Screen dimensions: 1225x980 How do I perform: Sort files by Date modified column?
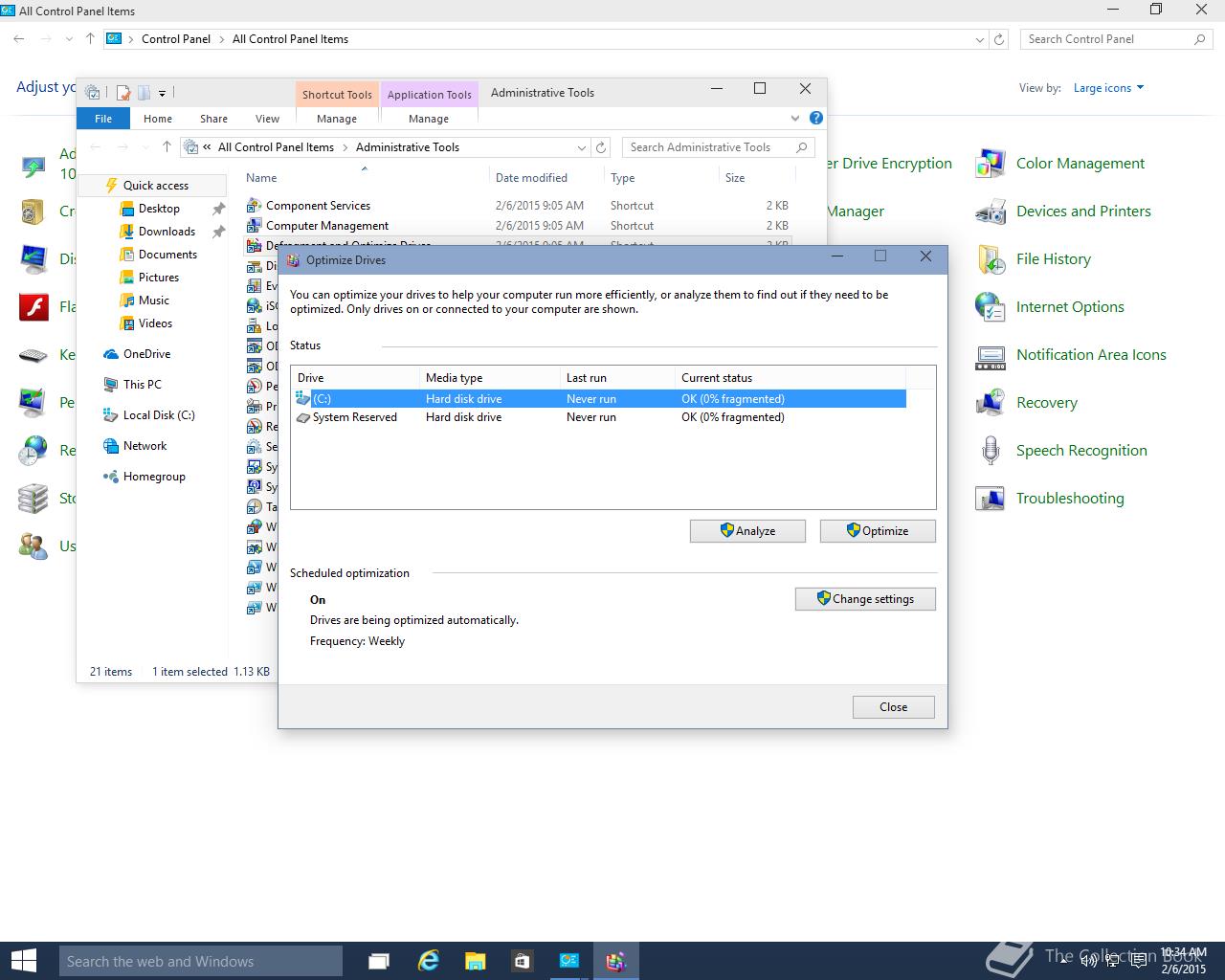[x=531, y=178]
